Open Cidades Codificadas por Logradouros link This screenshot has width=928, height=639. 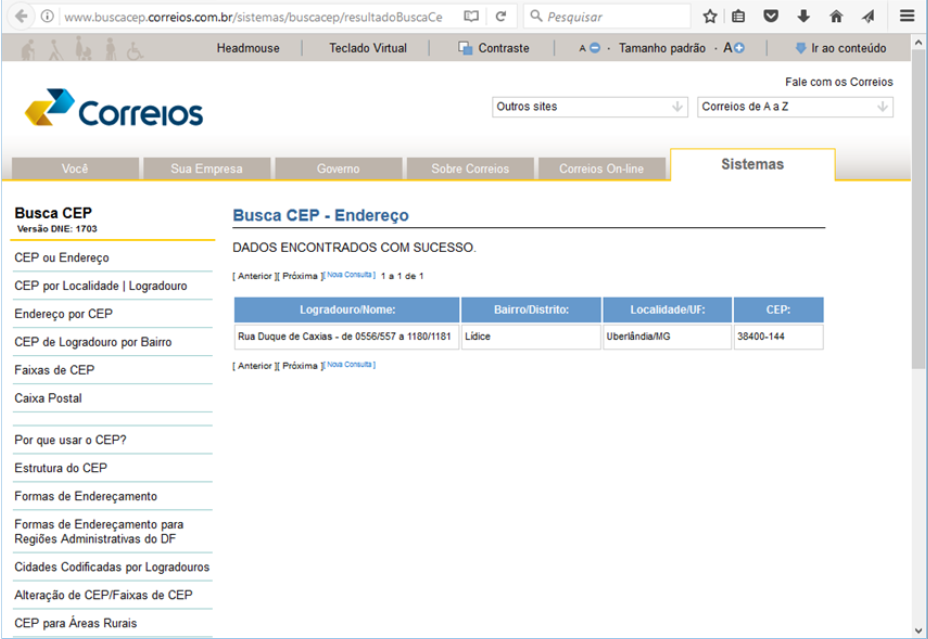112,567
